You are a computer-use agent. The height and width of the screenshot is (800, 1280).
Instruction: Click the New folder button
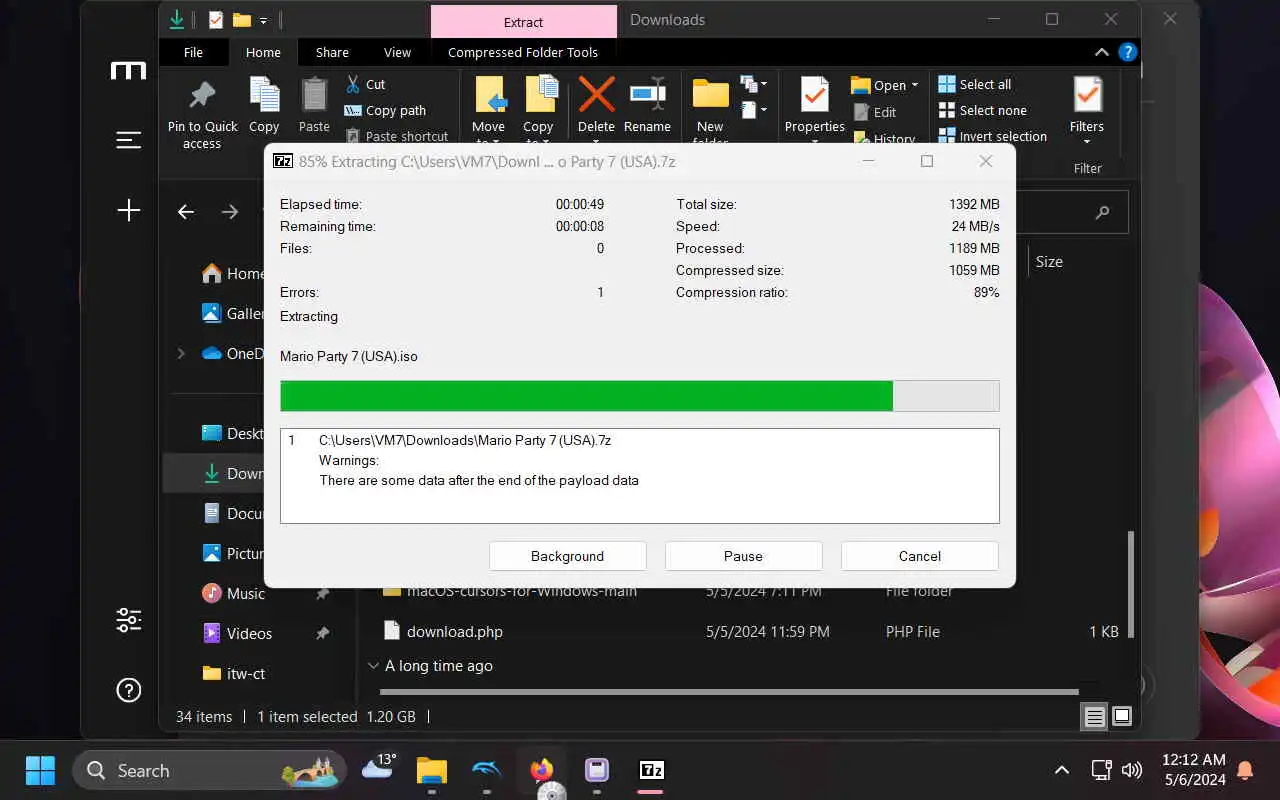tap(710, 110)
